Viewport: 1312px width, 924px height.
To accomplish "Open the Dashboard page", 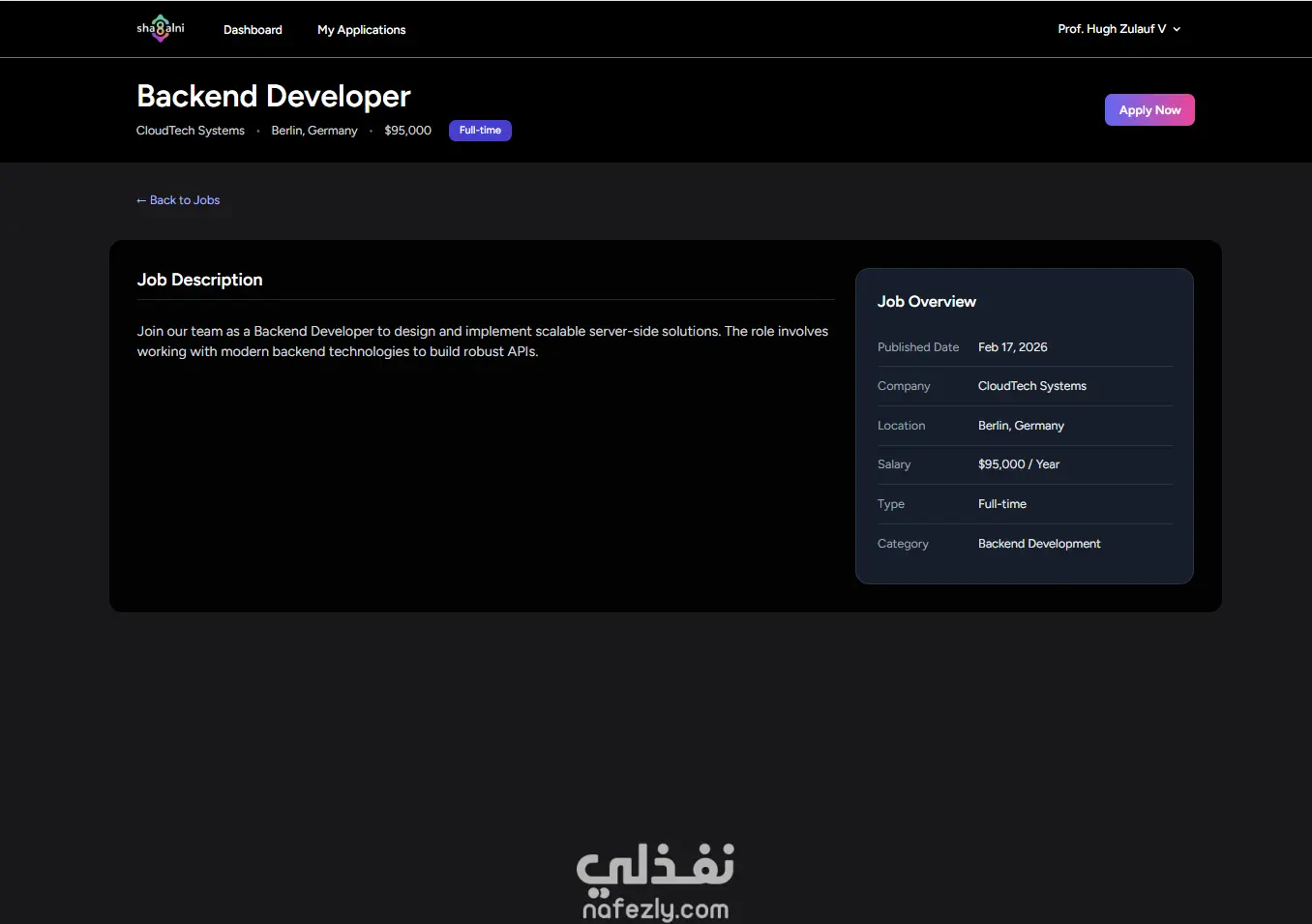I will click(x=253, y=30).
